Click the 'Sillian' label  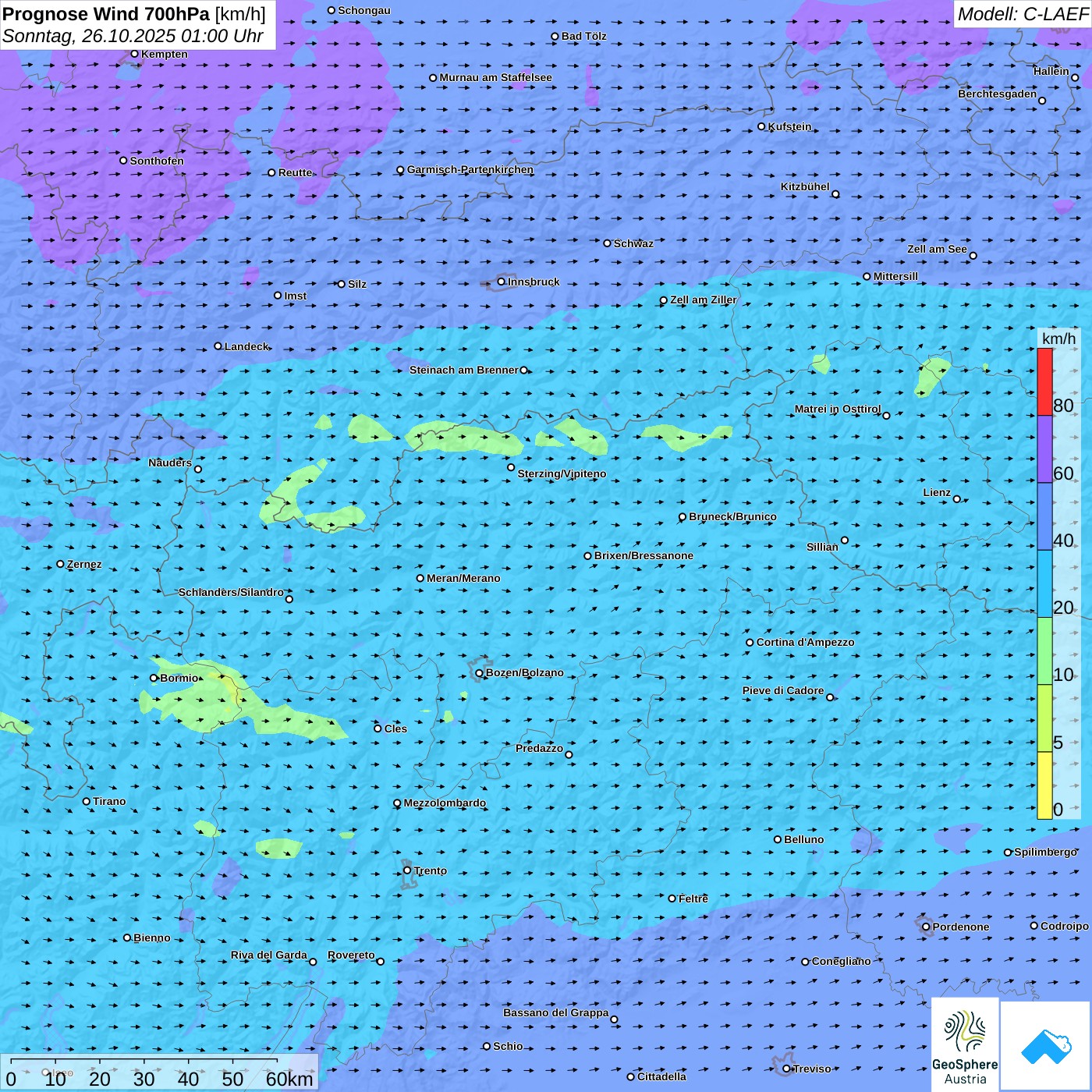pyautogui.click(x=822, y=547)
